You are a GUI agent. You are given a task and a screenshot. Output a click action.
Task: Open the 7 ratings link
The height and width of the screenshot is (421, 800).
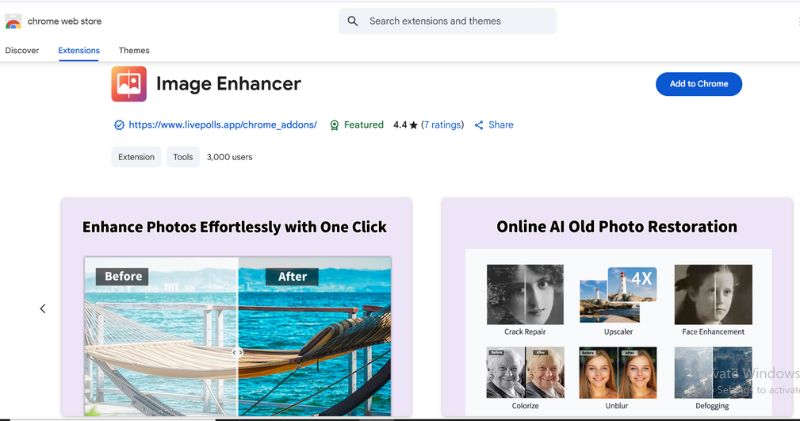(x=442, y=125)
